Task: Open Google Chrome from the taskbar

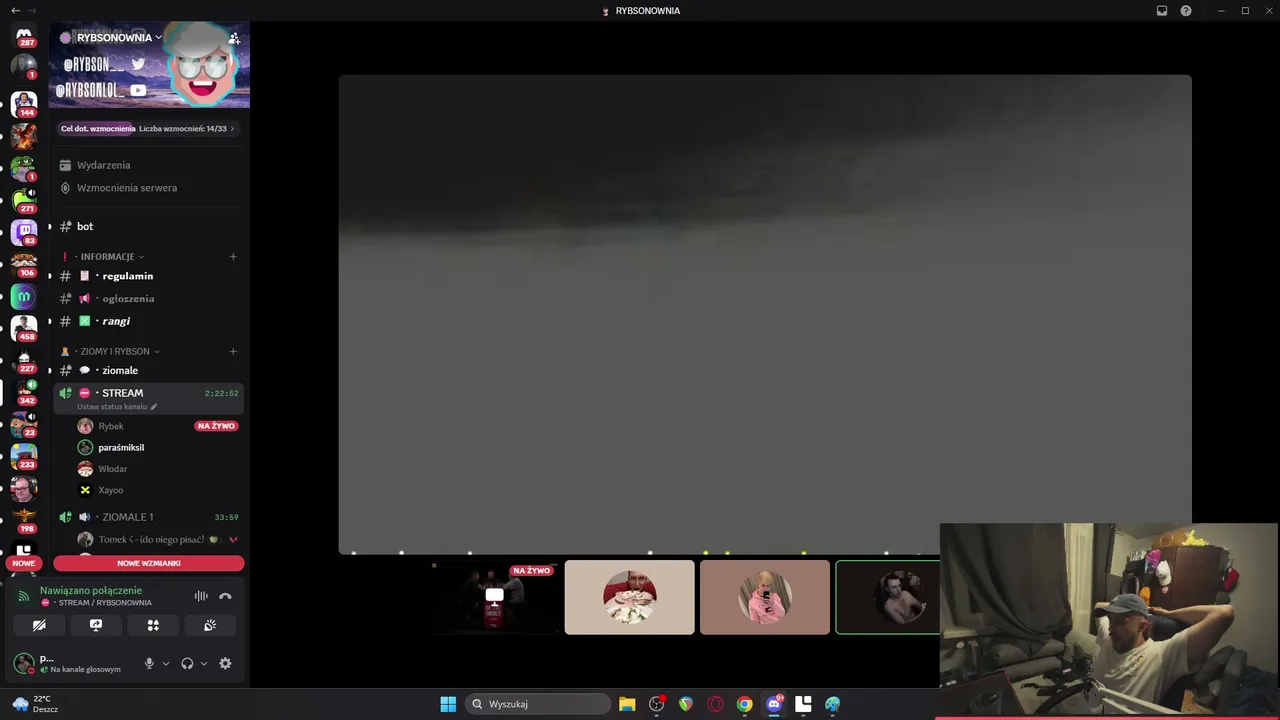Action: pyautogui.click(x=744, y=704)
